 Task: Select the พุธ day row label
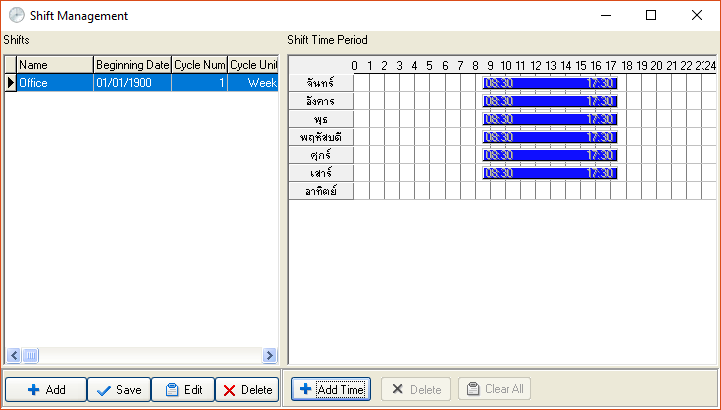point(321,119)
